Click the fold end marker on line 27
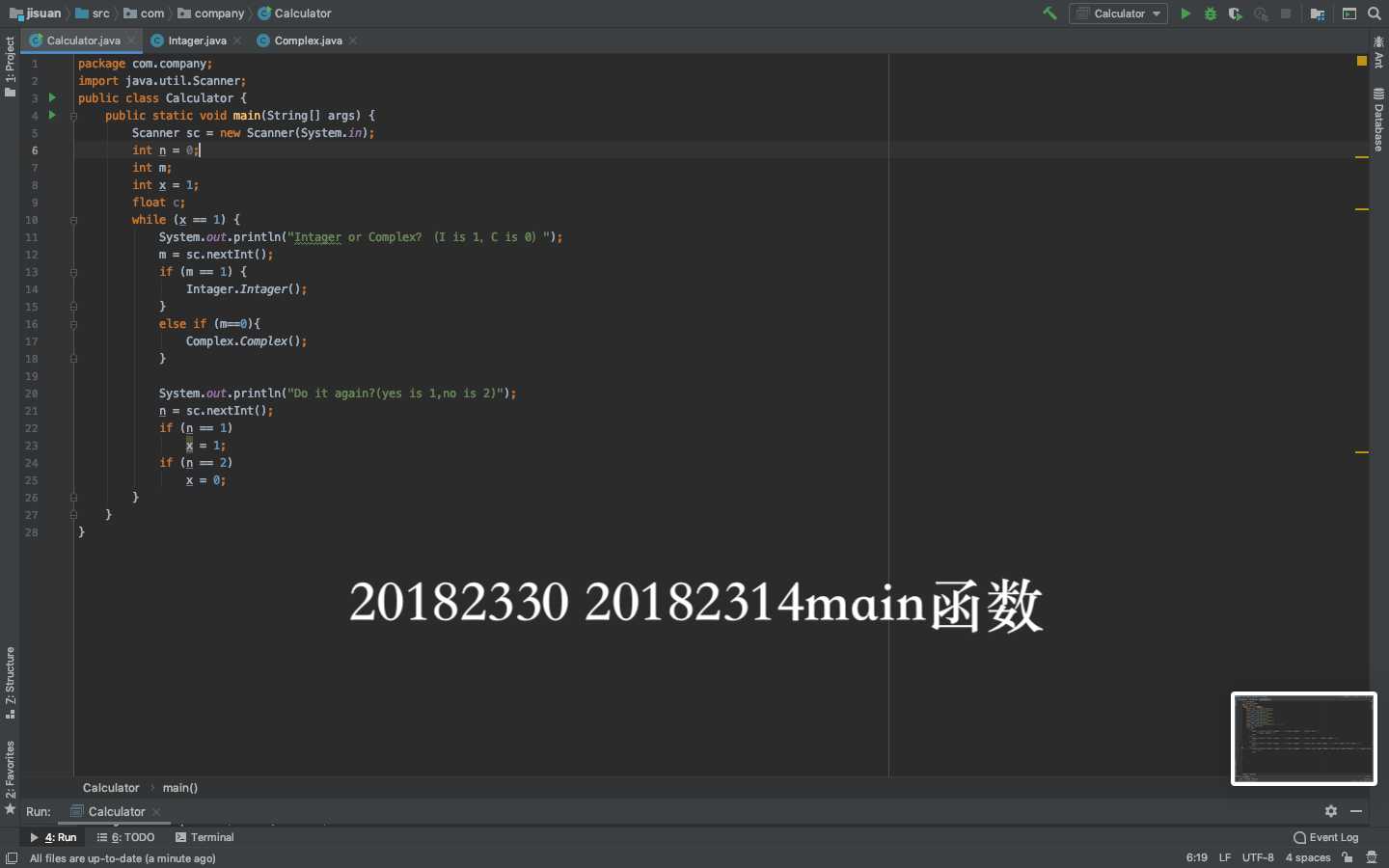Image resolution: width=1389 pixels, height=868 pixels. click(x=73, y=515)
